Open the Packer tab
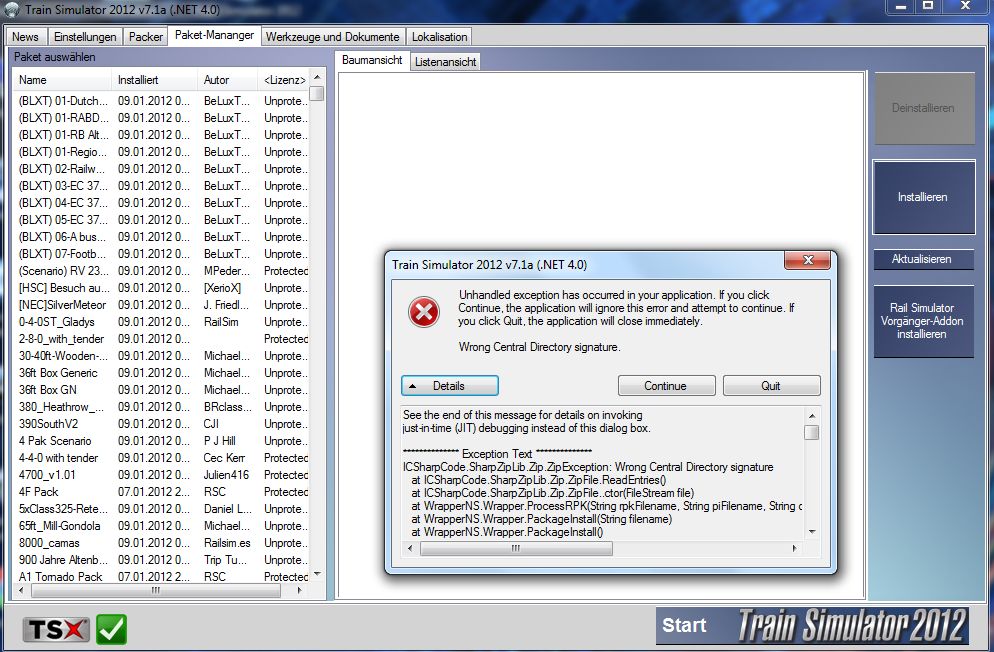The image size is (994, 652). (146, 37)
